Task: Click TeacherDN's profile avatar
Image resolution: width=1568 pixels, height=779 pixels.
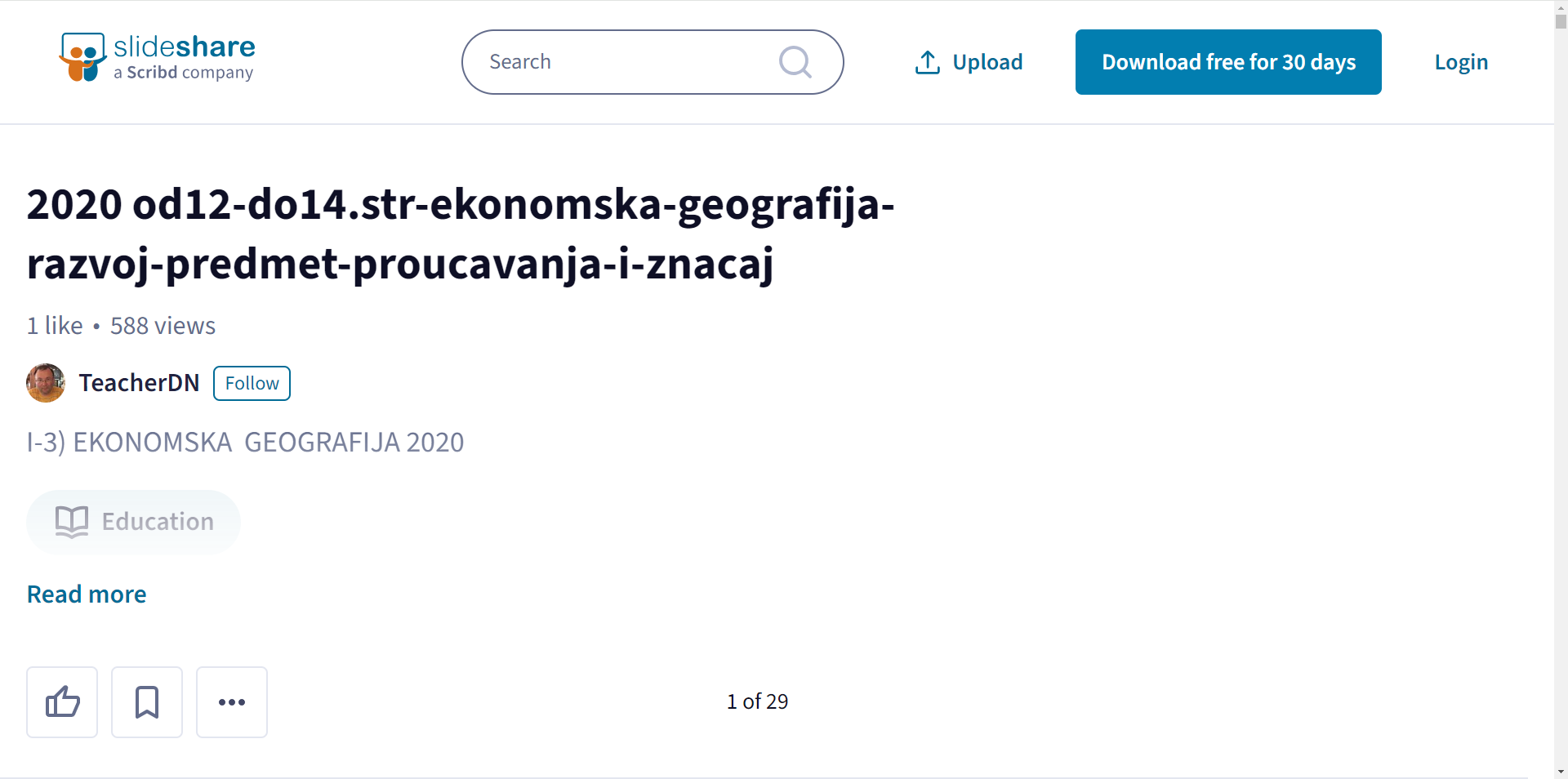Action: pos(46,383)
